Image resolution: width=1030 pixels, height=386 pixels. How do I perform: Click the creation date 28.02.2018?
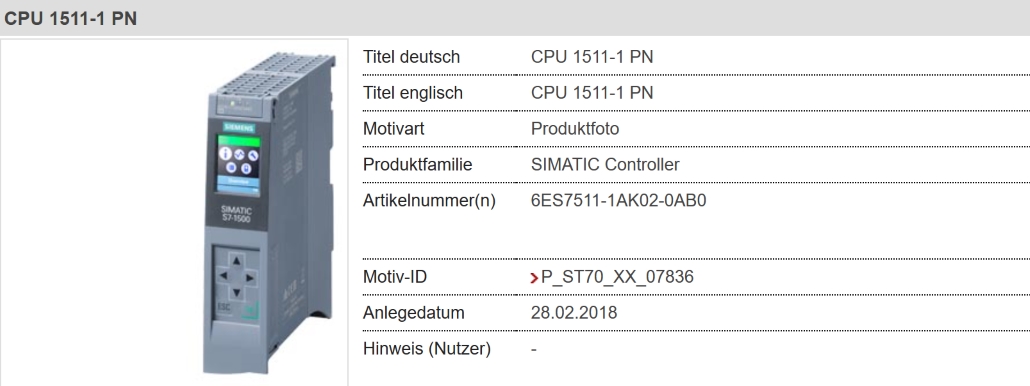[574, 312]
